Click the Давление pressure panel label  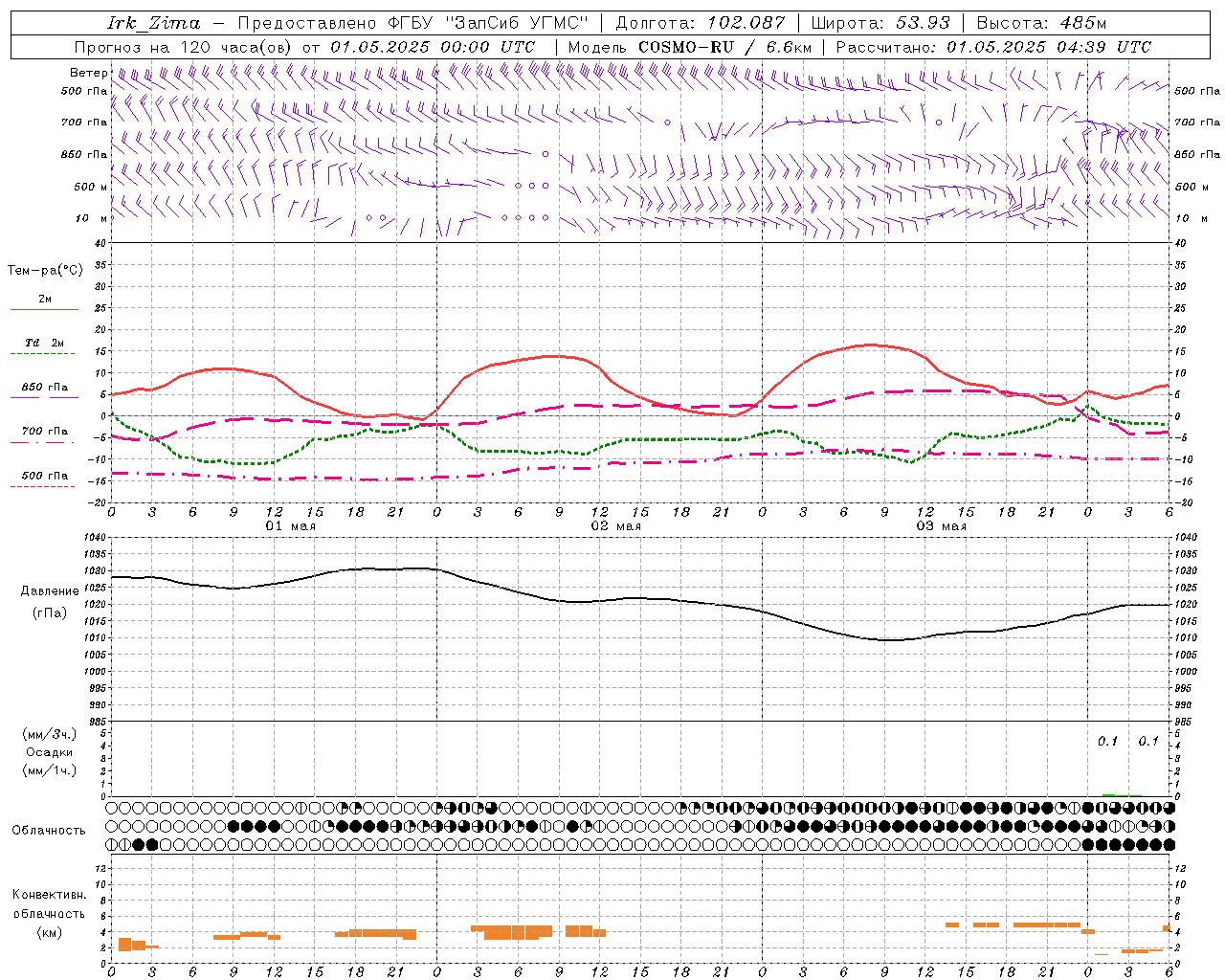[x=50, y=591]
